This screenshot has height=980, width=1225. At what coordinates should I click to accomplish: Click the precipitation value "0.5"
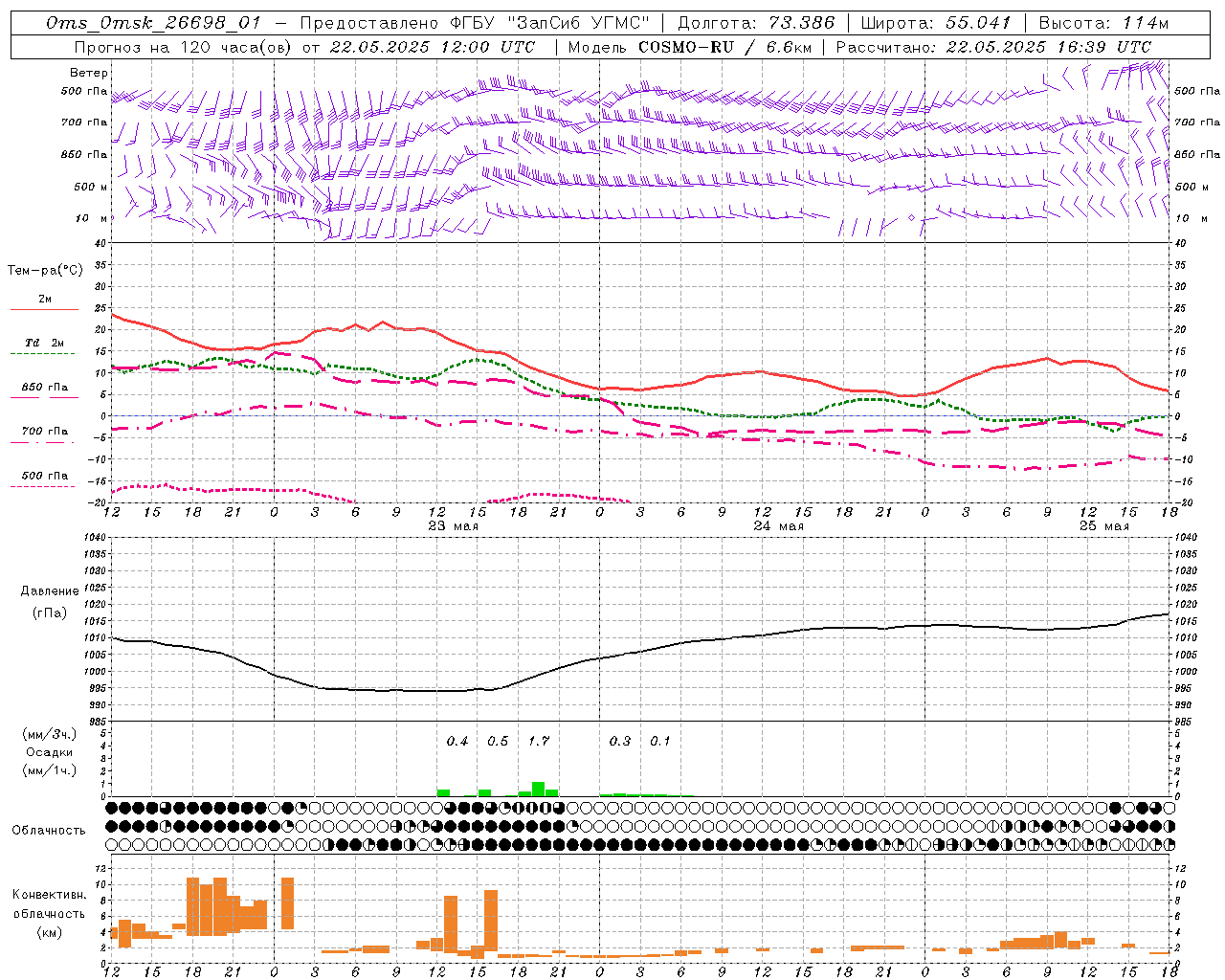(498, 741)
